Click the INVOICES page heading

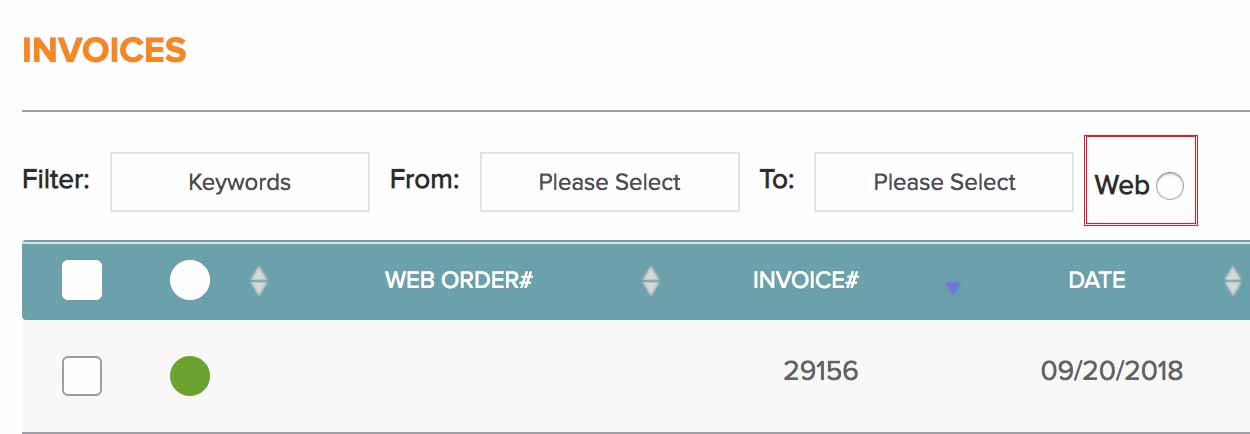pos(104,50)
